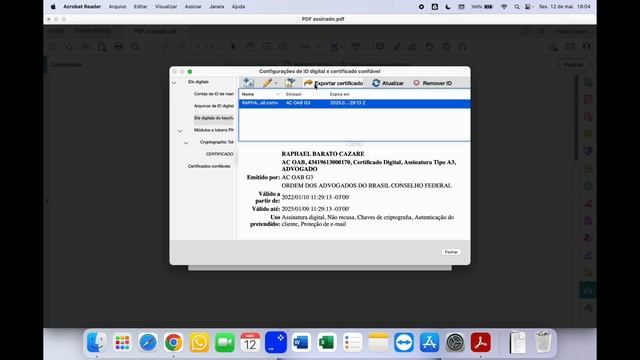Open the Trash in the dock
Screen dimensions: 640x360
pyautogui.click(x=543, y=342)
